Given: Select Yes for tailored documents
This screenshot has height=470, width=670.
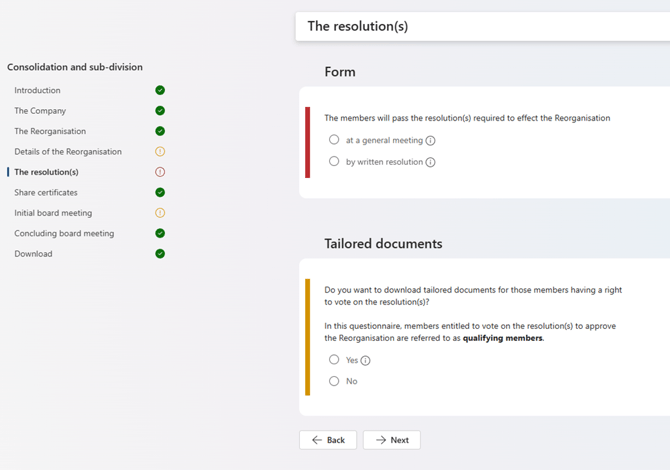Looking at the screenshot, I should [334, 360].
